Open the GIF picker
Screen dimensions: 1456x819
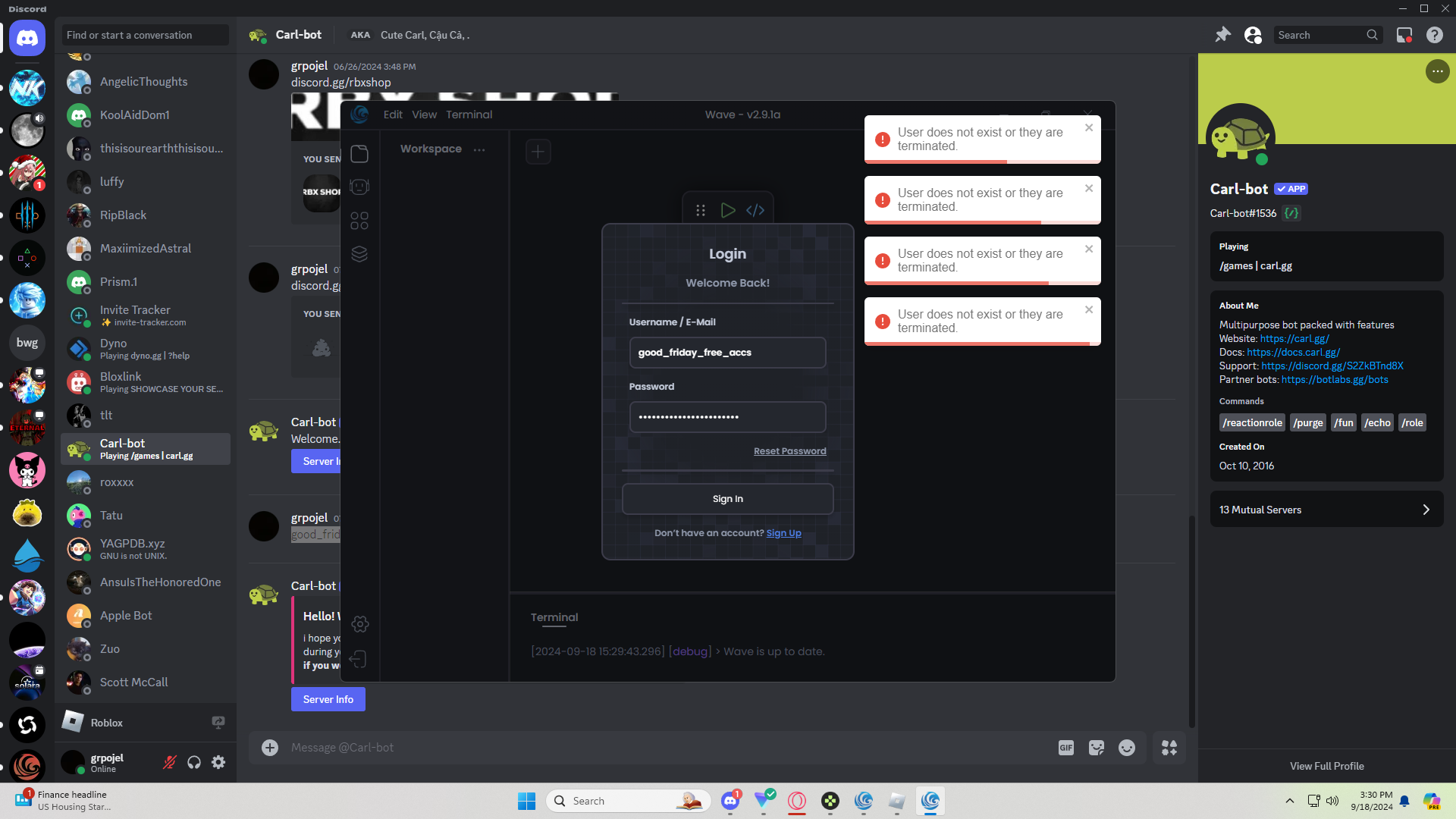pos(1065,748)
